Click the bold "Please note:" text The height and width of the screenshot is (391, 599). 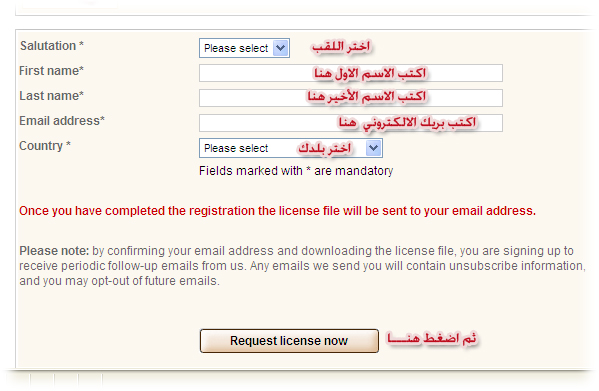[54, 251]
